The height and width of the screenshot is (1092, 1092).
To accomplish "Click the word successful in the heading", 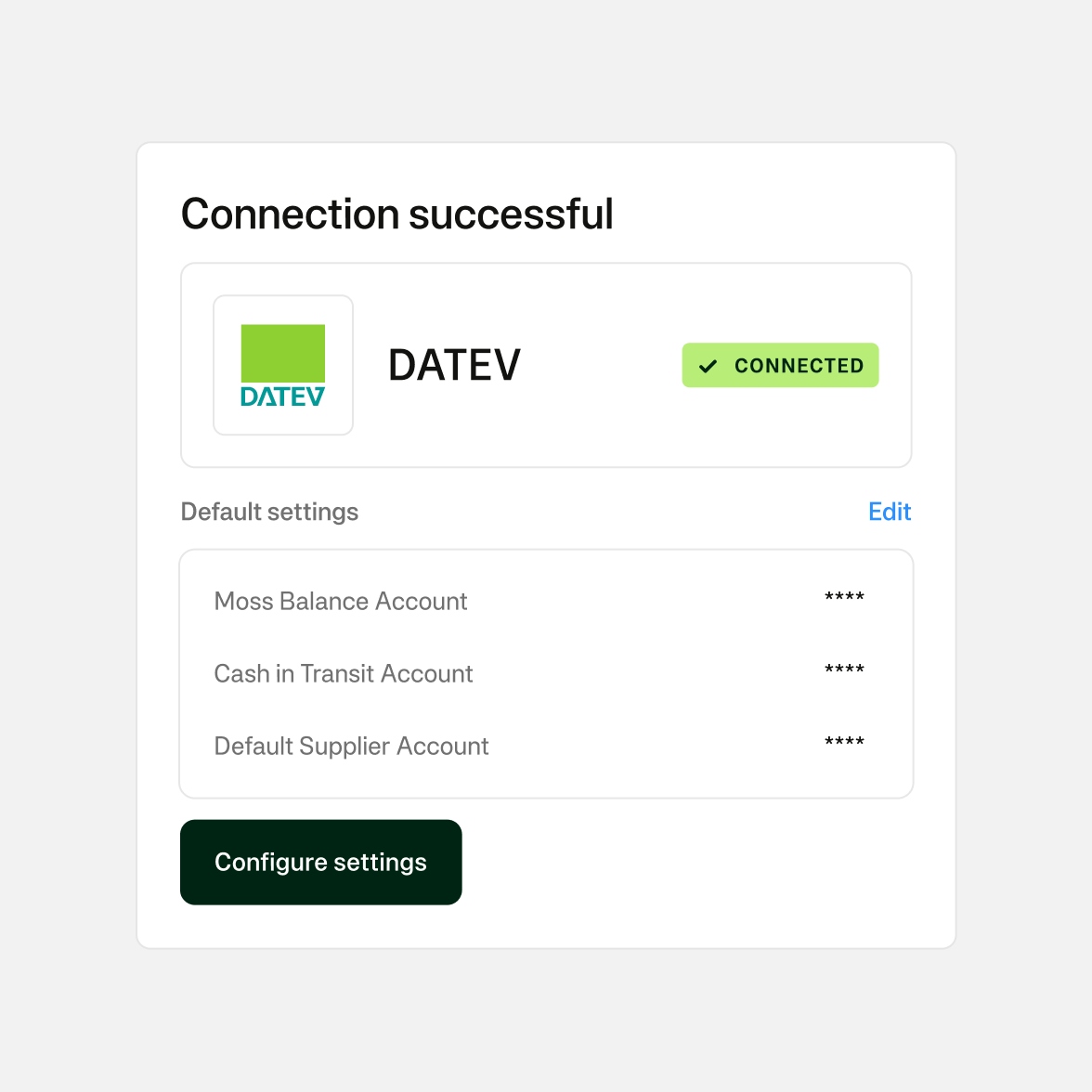I will click(511, 214).
